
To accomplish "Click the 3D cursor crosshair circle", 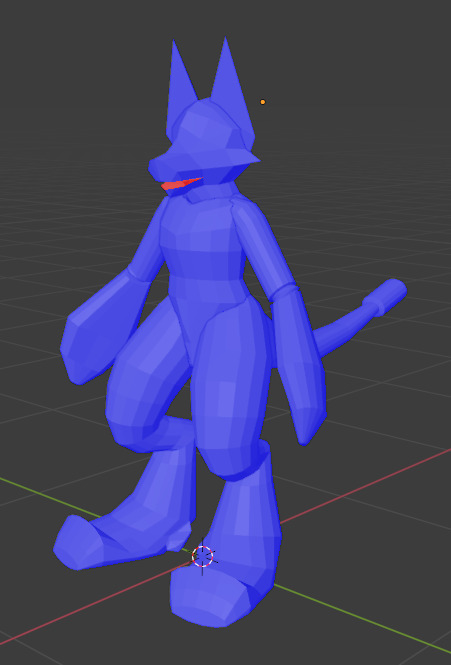I will (x=202, y=556).
